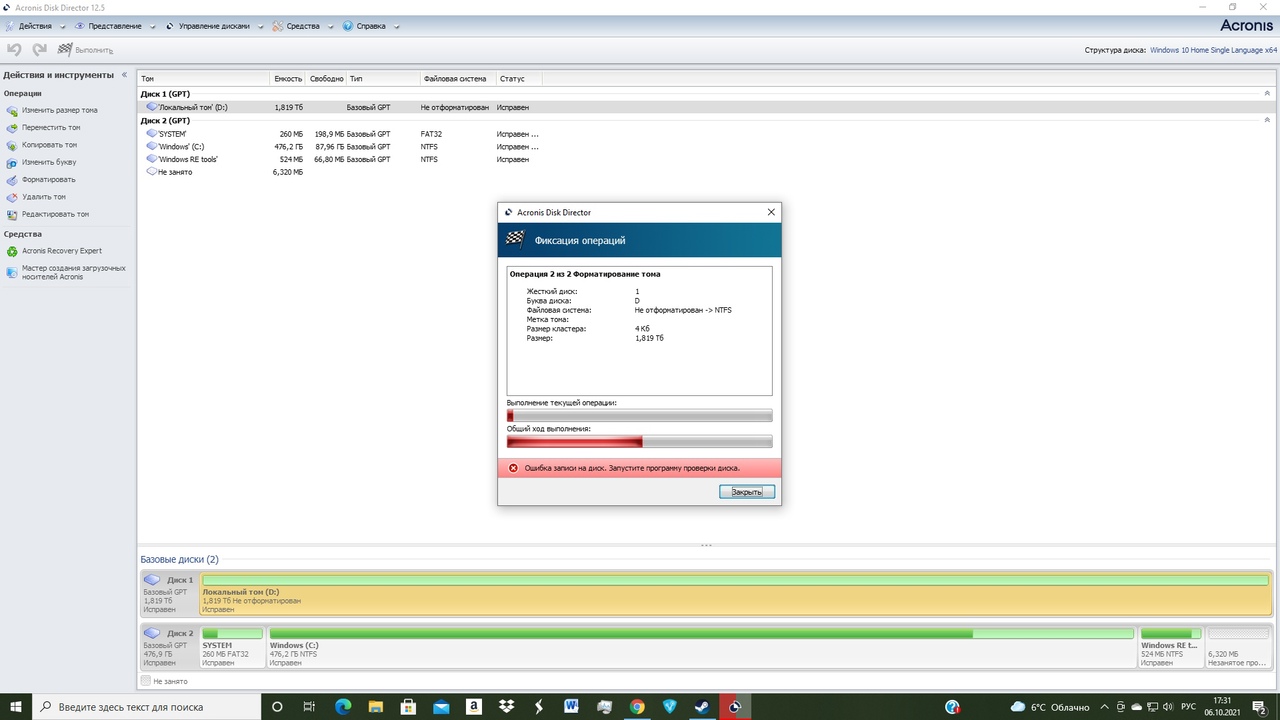
Task: Click the weather 6°C Облачно widget
Action: point(1049,707)
